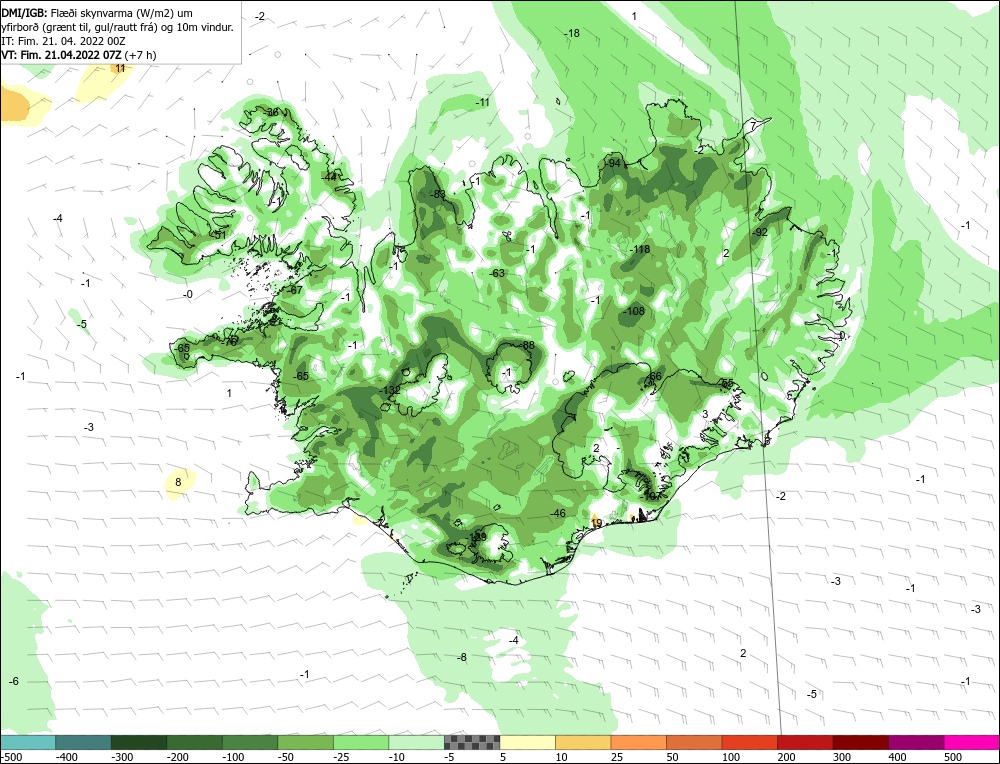Click the map value "-11"
This screenshot has width=1000, height=764.
[x=482, y=102]
